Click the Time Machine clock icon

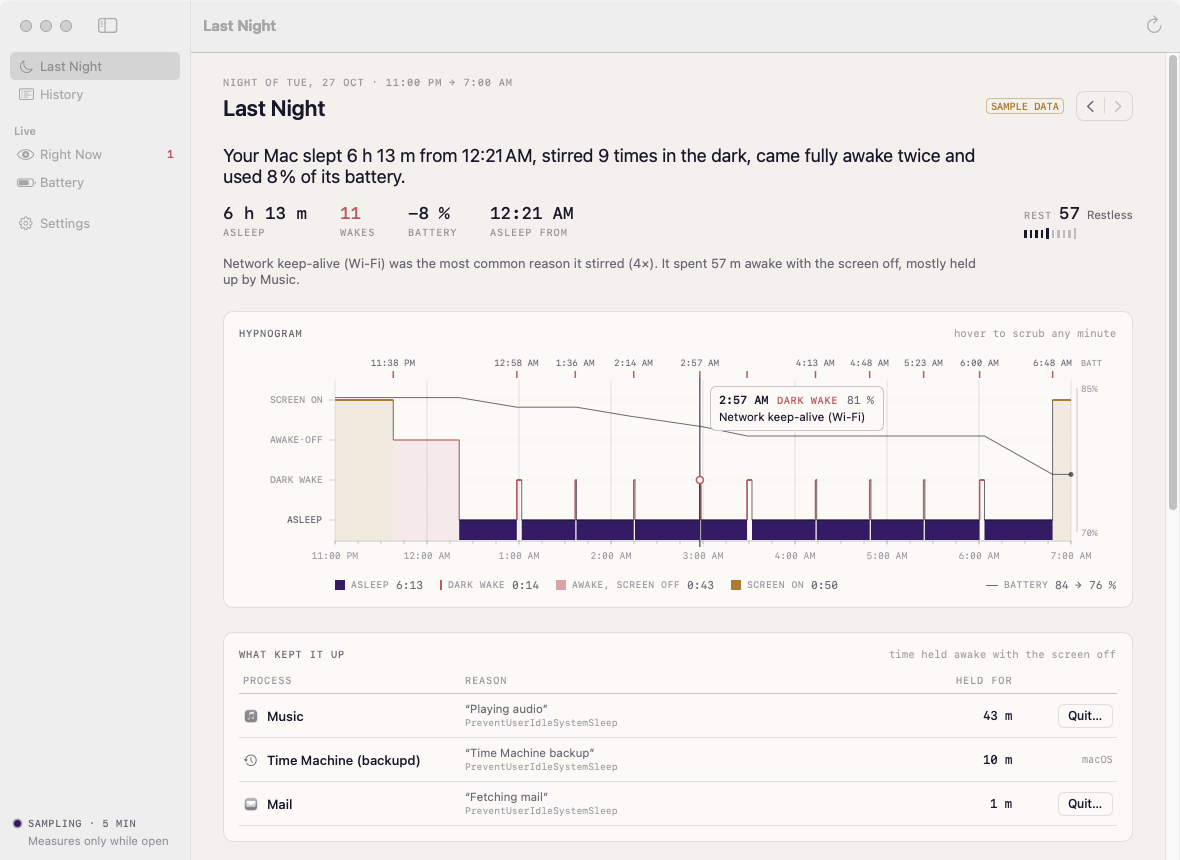pyautogui.click(x=251, y=760)
